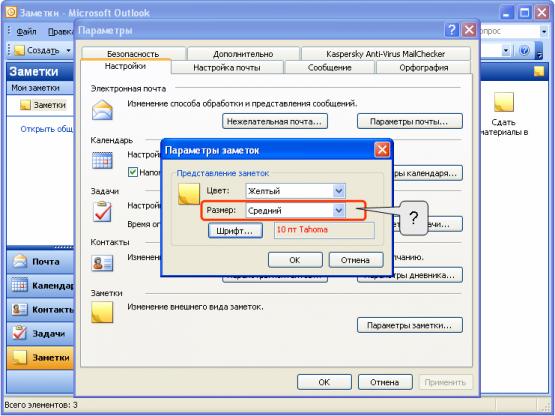This screenshot has height=416, width=555.
Task: Go to the Орфография tab
Action: coord(424,67)
